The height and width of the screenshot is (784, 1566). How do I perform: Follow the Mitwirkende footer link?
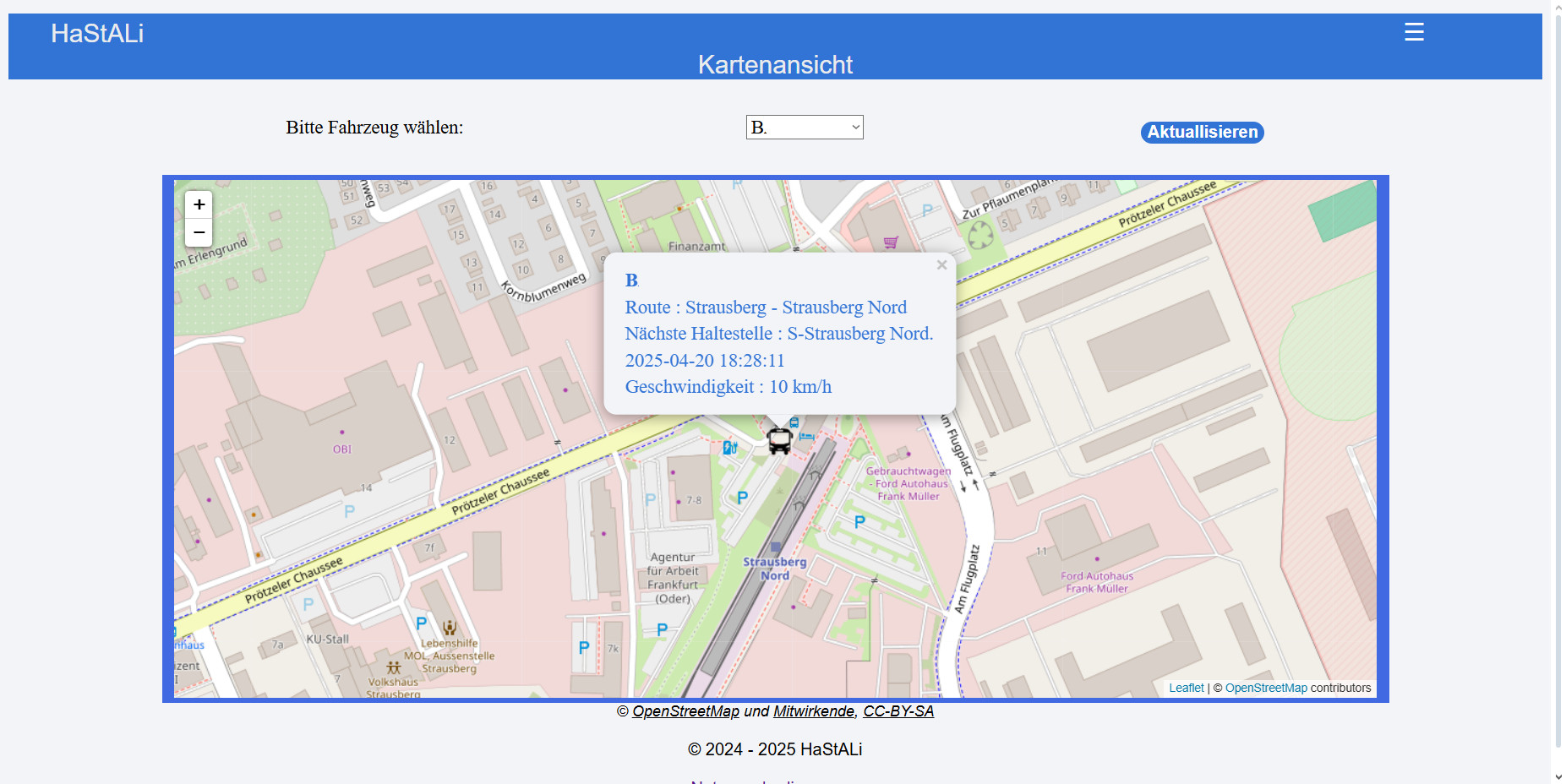coord(813,711)
